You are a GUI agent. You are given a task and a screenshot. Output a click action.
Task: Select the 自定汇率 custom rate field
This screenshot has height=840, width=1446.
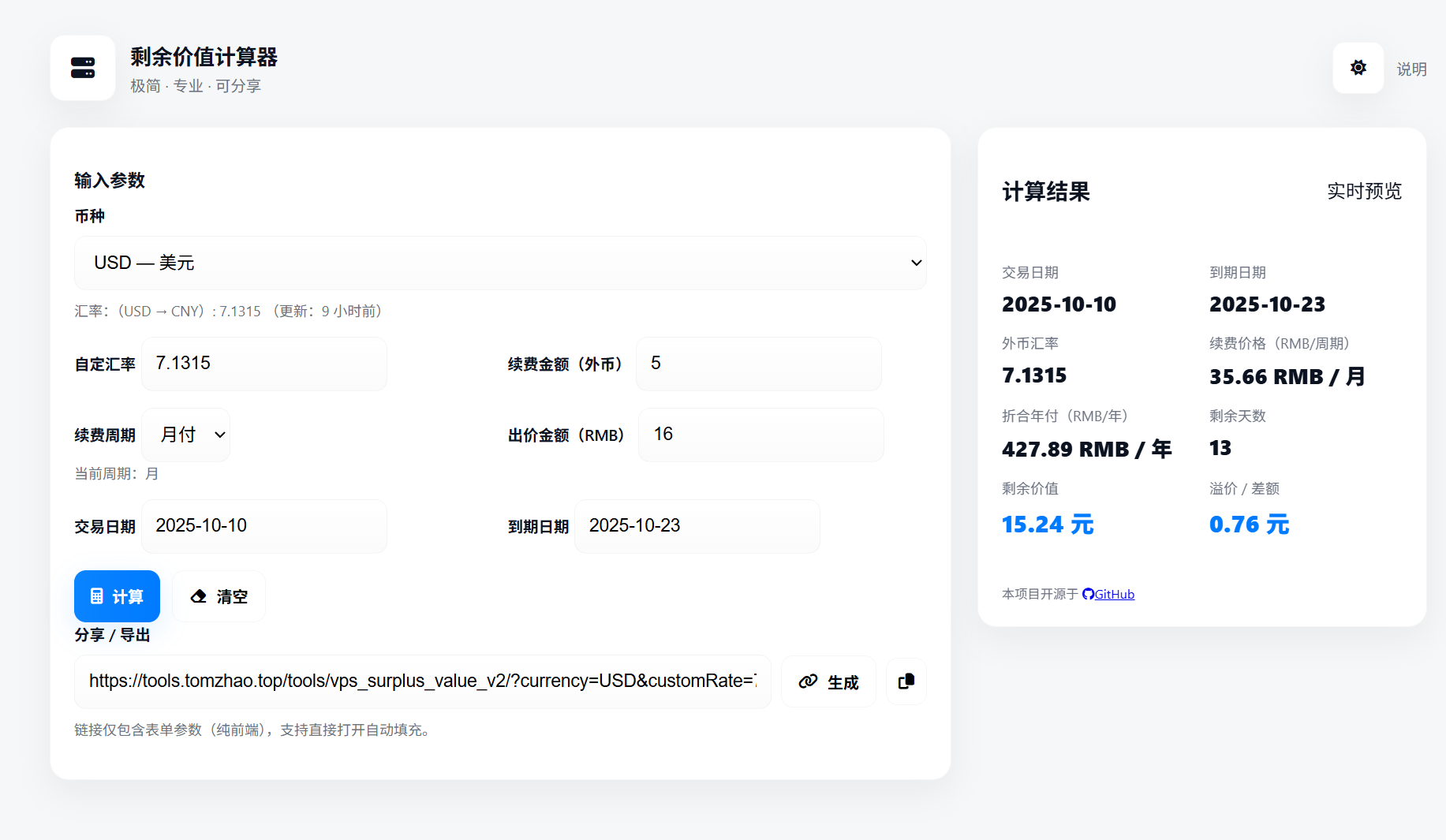[x=263, y=364]
